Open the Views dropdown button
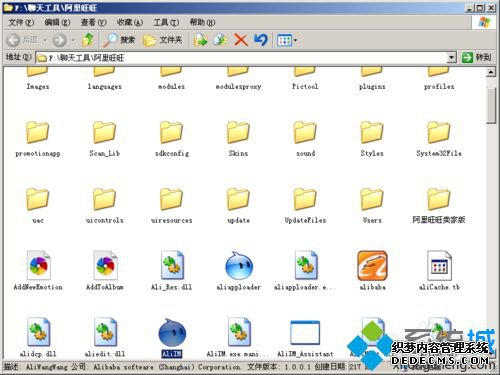 [x=287, y=40]
